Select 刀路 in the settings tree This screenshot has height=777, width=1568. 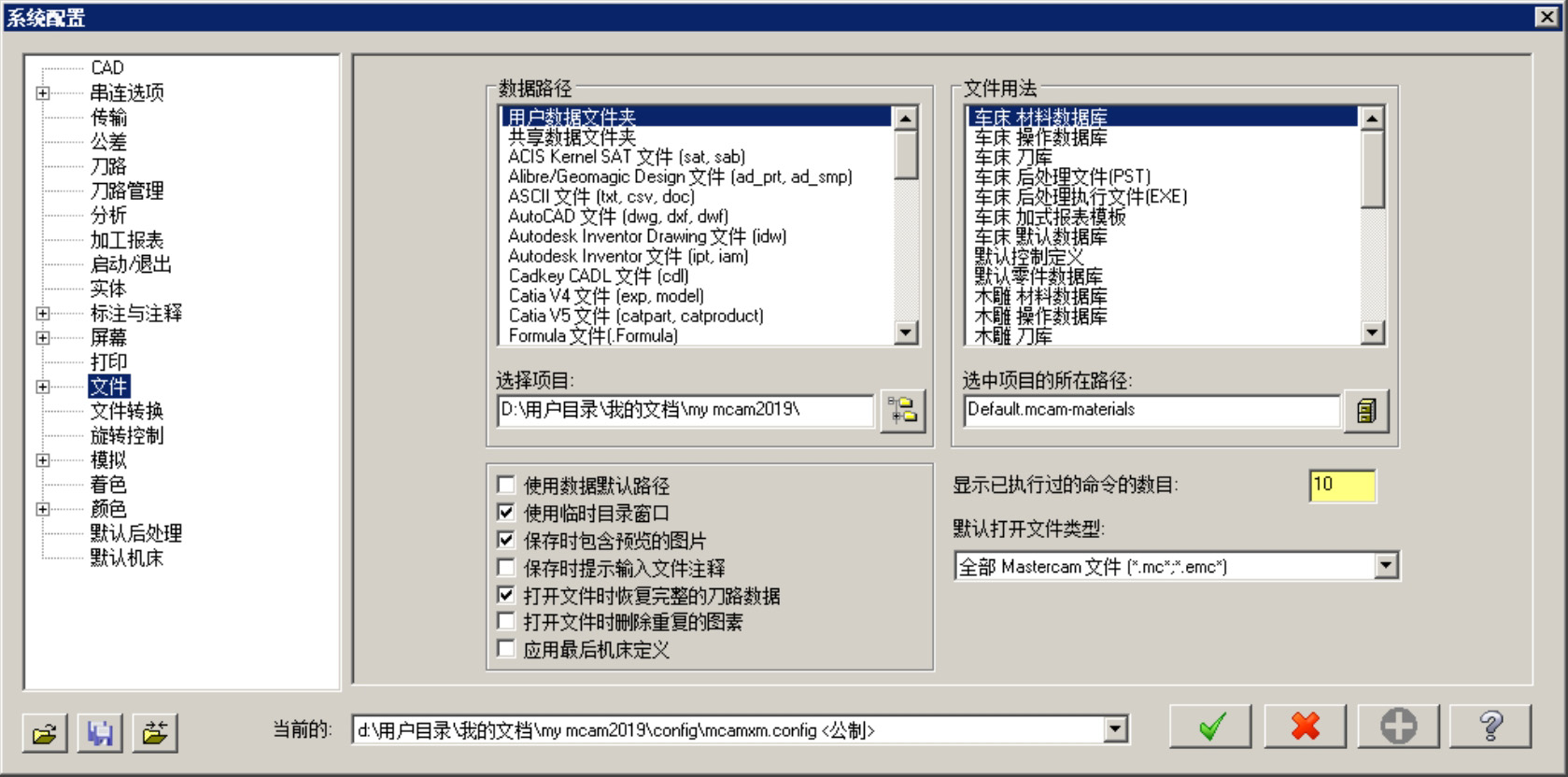click(x=108, y=166)
